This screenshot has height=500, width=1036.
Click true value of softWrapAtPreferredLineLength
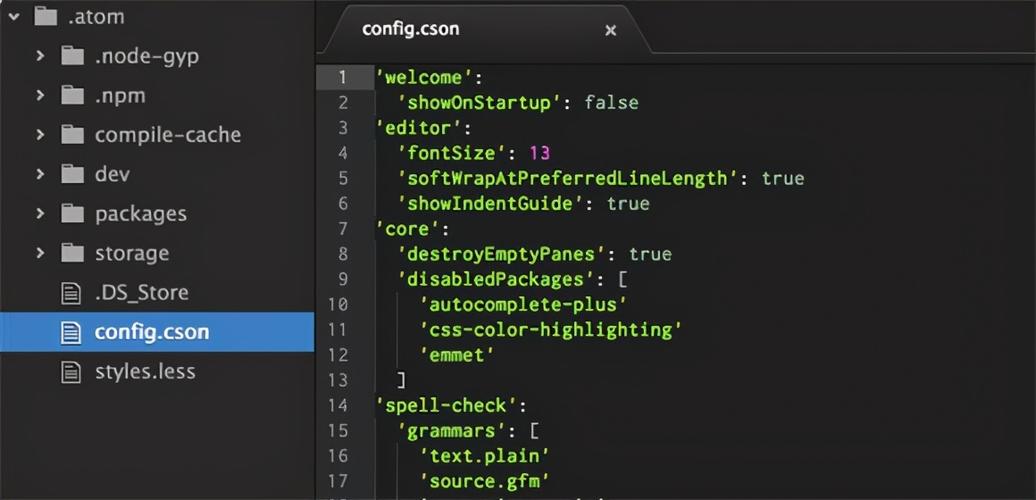(783, 179)
